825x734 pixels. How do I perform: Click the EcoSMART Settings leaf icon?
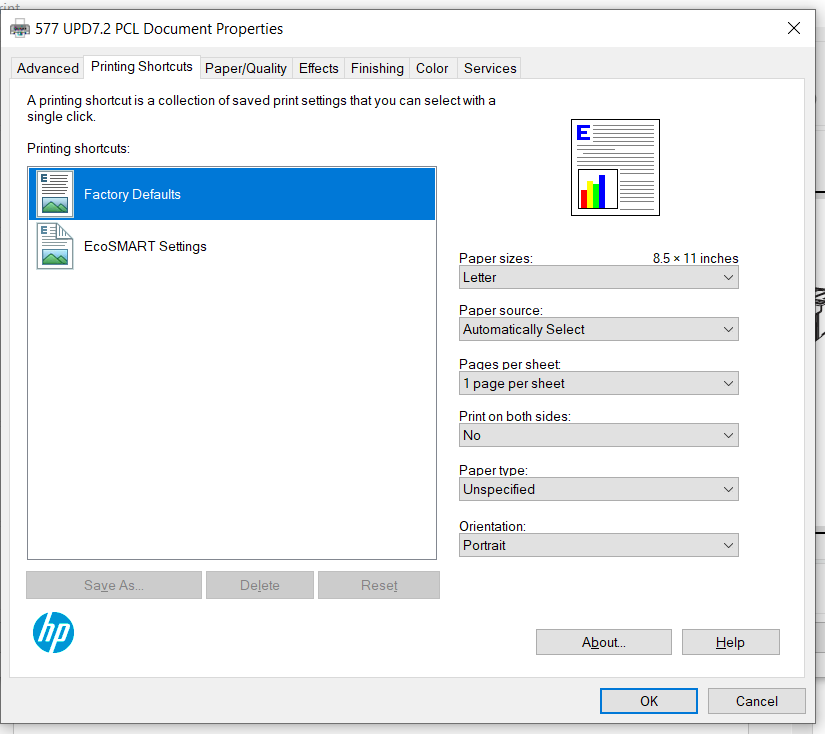click(53, 246)
